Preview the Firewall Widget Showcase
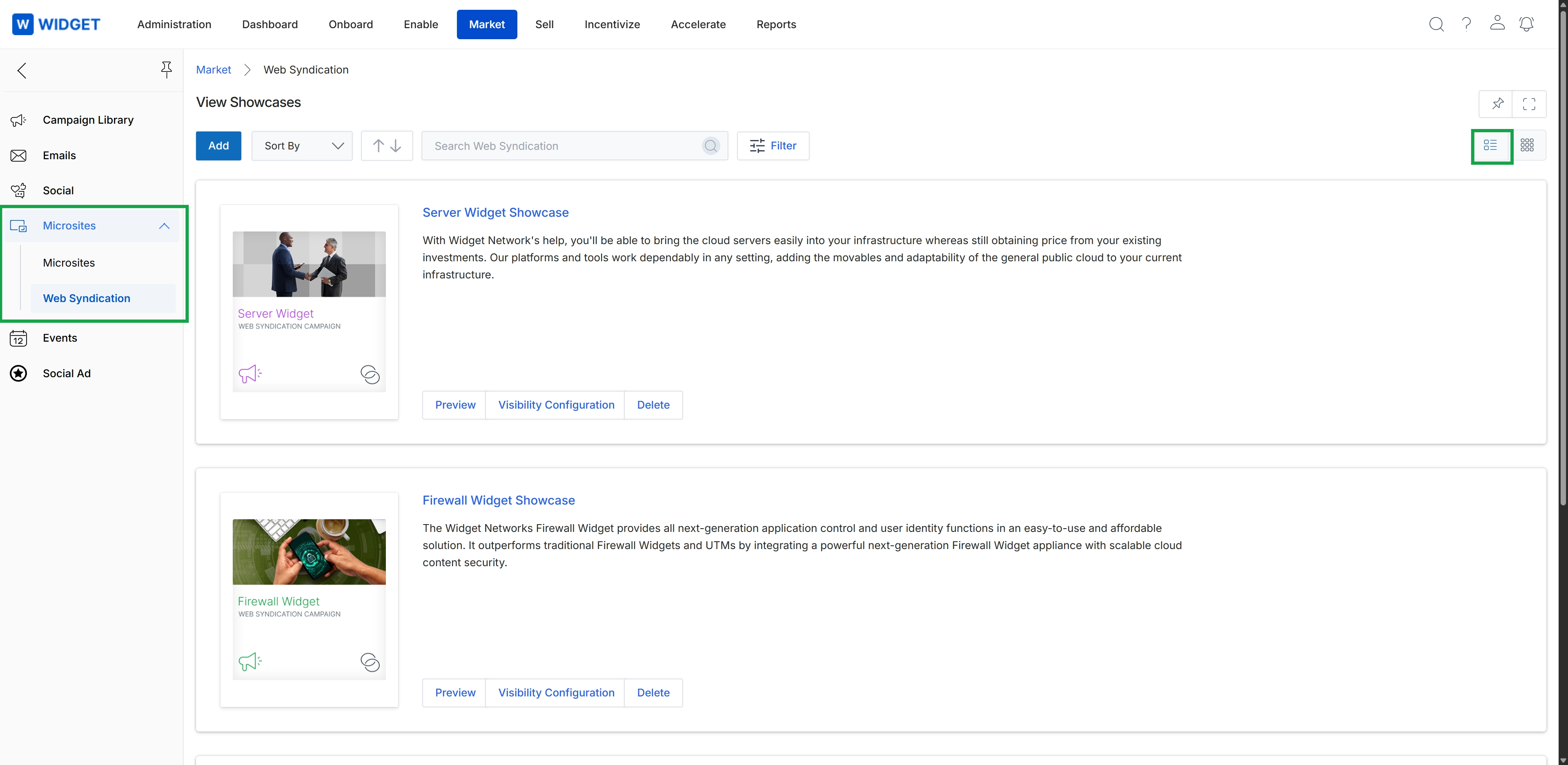 click(x=455, y=693)
